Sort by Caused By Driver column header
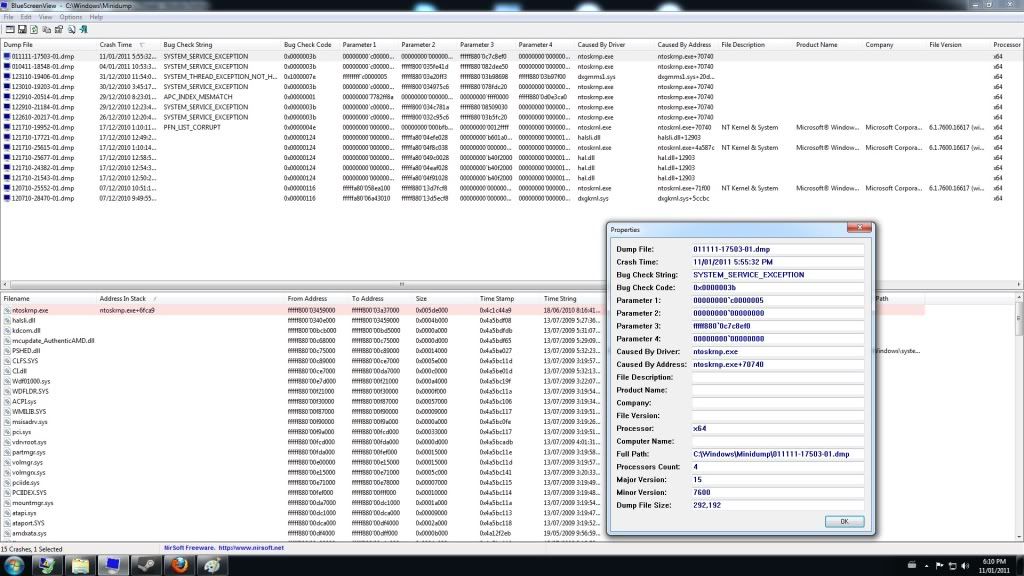Viewport: 1024px width, 576px height. [614, 44]
